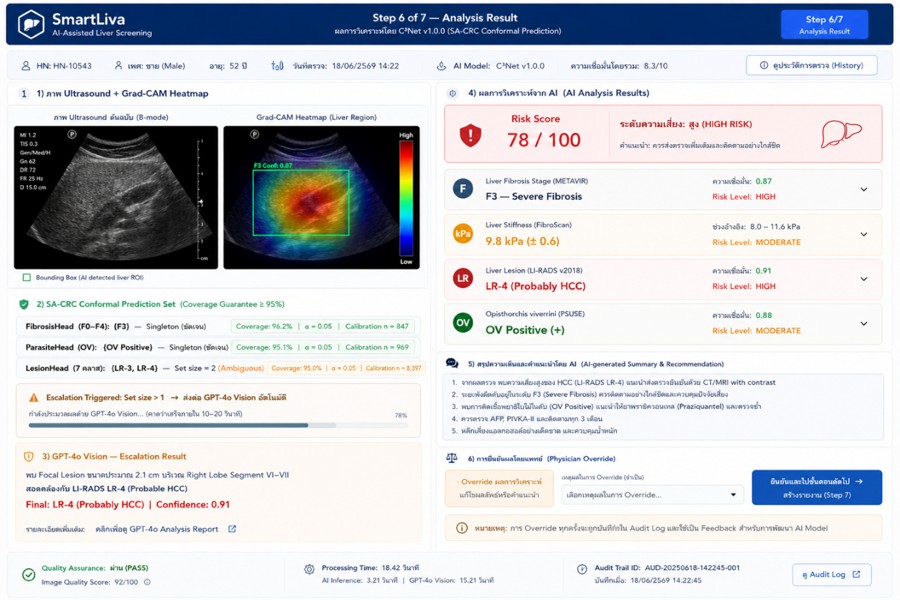Click the Step 6/7 Analysis Result indicator
The width and height of the screenshot is (900, 600).
824,24
